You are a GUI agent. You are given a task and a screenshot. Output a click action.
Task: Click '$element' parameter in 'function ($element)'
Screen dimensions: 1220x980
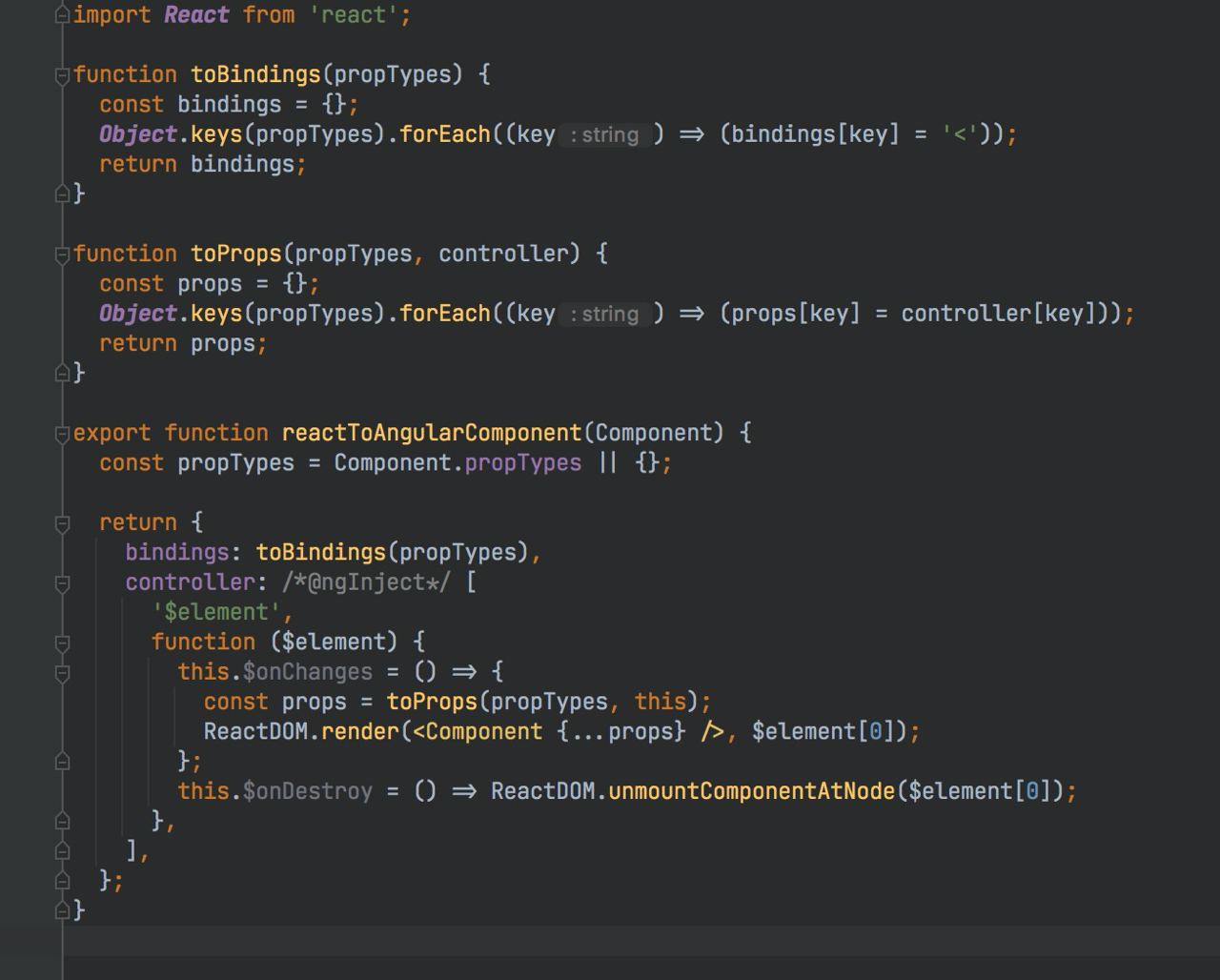pos(334,642)
